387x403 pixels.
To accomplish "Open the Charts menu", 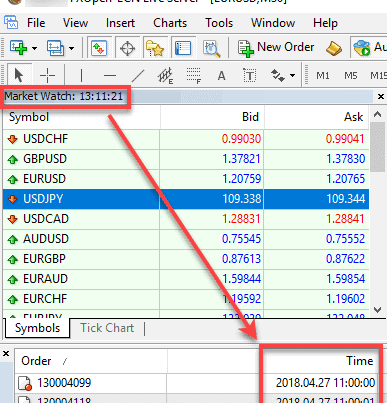I will tap(170, 23).
